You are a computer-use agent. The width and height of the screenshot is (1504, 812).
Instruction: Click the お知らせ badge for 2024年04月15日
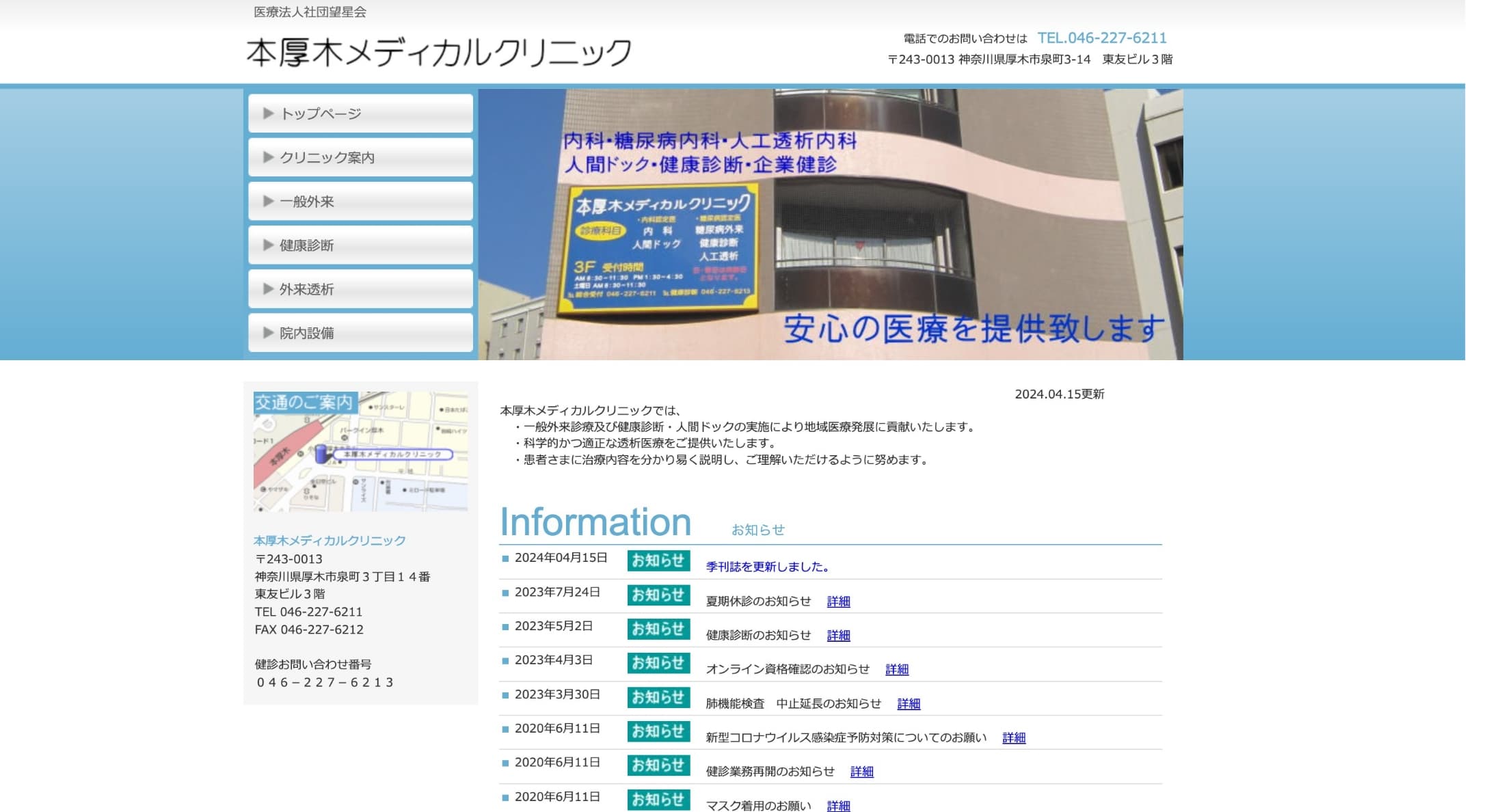[658, 560]
